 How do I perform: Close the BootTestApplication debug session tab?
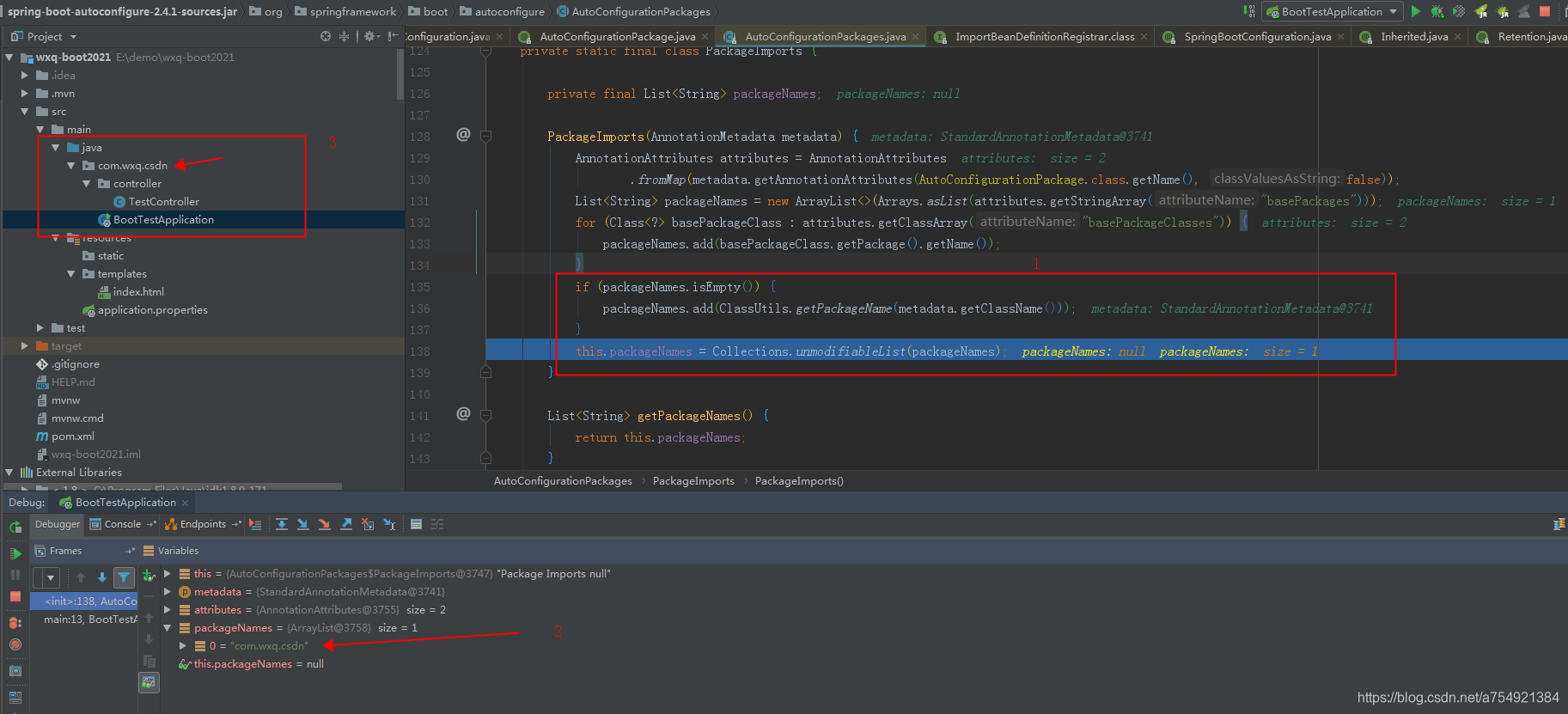point(185,503)
